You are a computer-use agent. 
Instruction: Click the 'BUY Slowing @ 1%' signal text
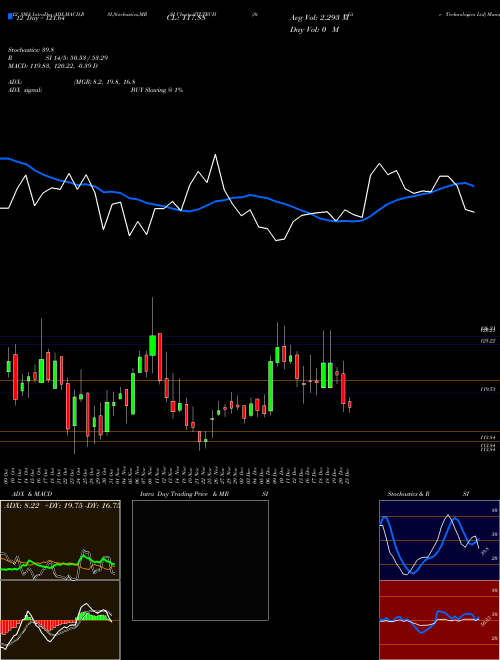(157, 90)
